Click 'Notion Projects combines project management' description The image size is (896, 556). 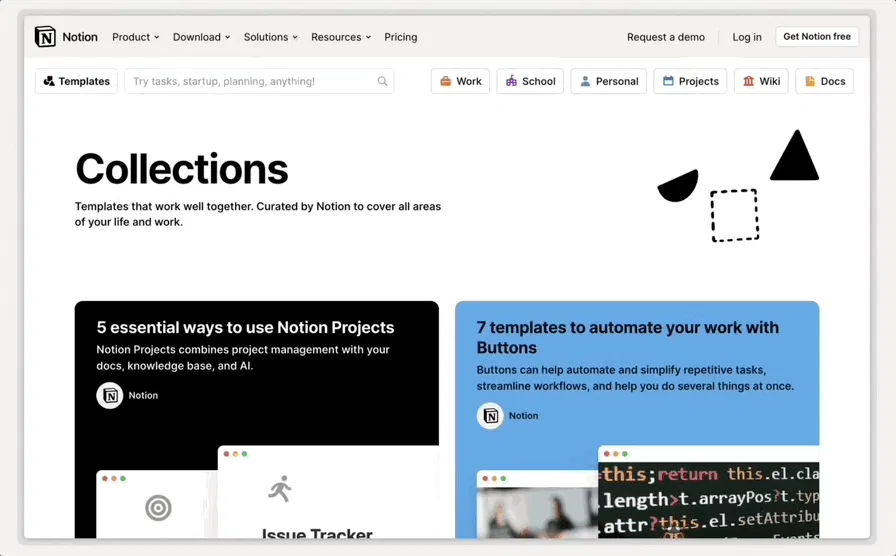(243, 358)
